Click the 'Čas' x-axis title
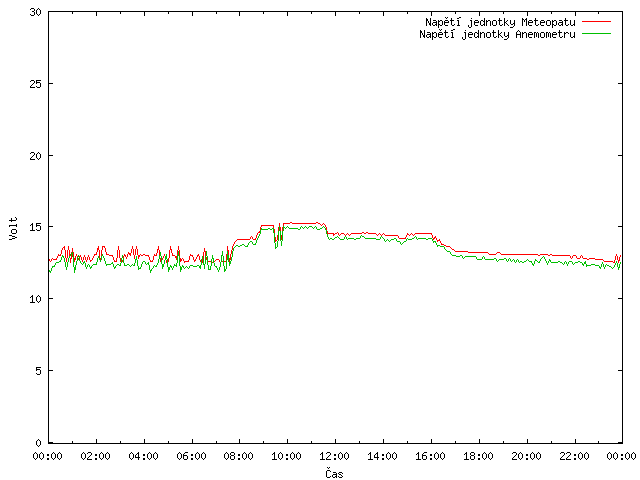Viewport: 640px width, 480px height. click(334, 473)
